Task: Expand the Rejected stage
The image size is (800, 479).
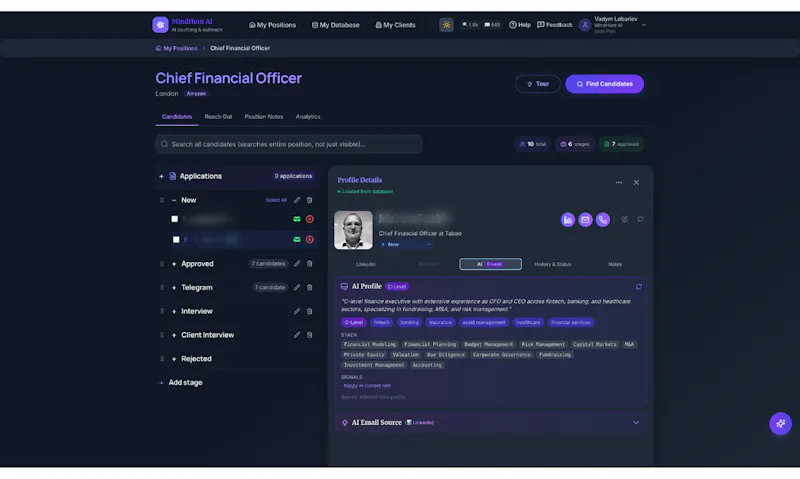Action: pyautogui.click(x=174, y=359)
